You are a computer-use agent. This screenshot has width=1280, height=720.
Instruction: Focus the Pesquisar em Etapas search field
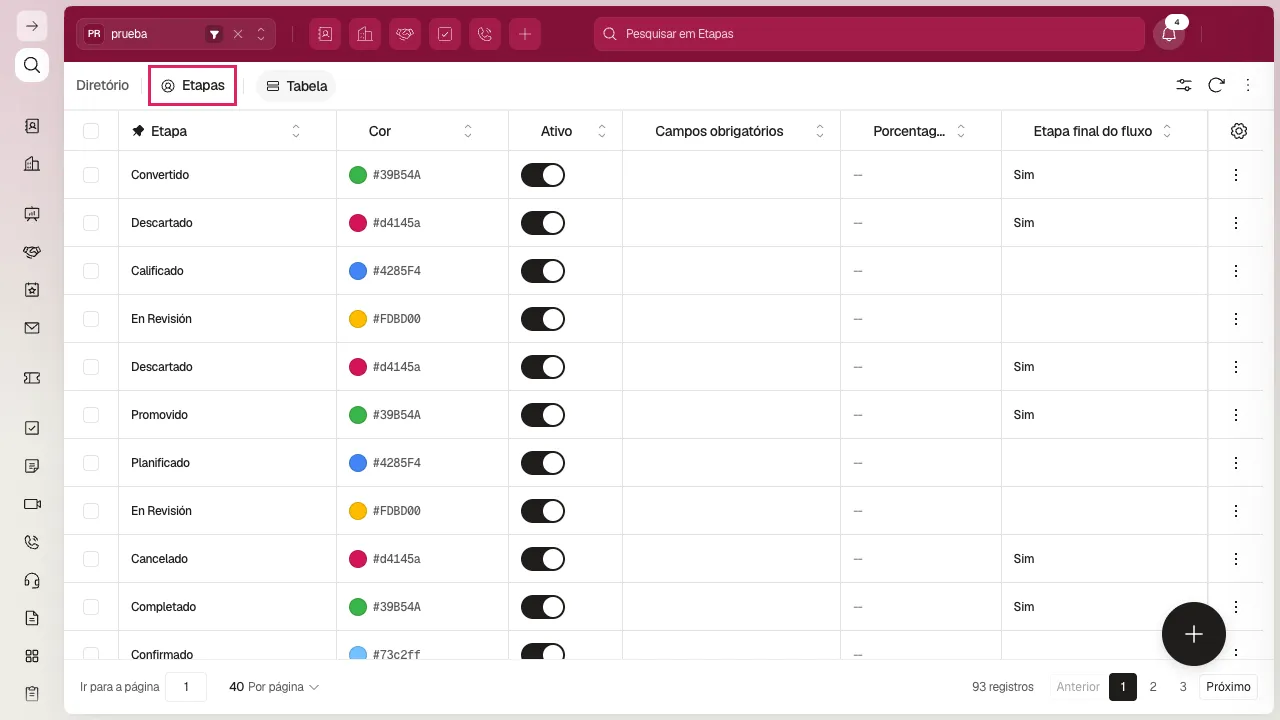coord(869,34)
